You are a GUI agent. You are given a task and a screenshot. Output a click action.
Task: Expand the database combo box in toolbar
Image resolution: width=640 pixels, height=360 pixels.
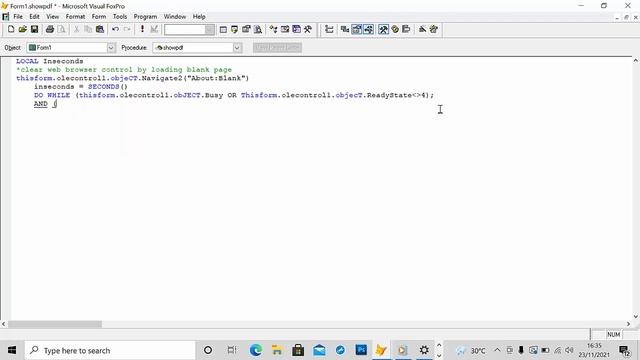[x=209, y=30]
